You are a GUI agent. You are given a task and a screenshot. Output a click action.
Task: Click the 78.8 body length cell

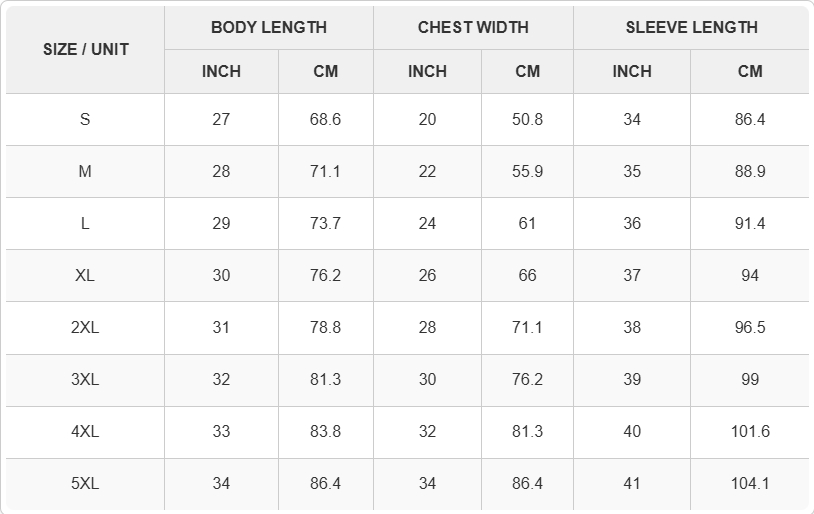pos(325,328)
